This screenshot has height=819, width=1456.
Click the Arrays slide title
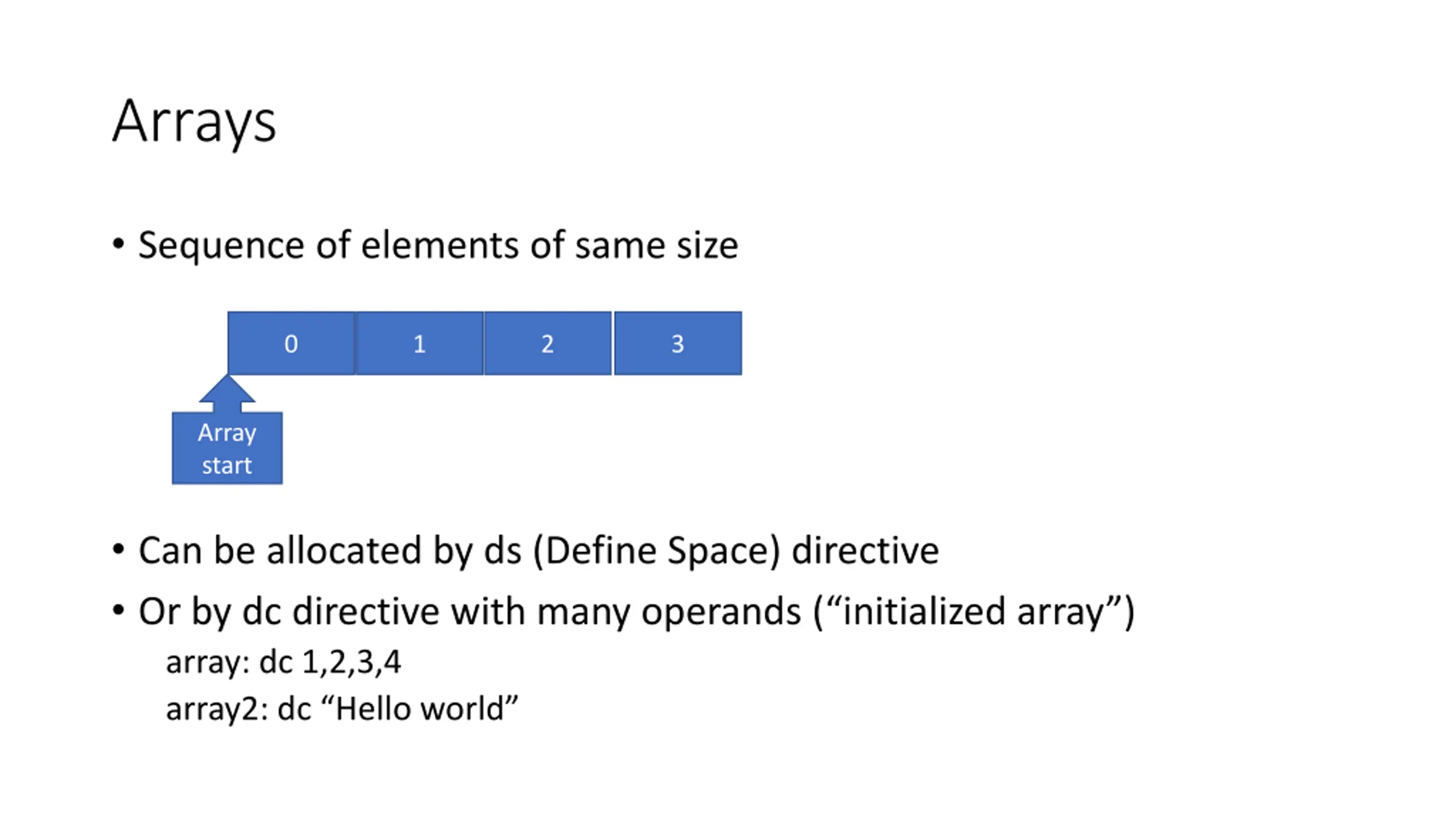pos(194,122)
